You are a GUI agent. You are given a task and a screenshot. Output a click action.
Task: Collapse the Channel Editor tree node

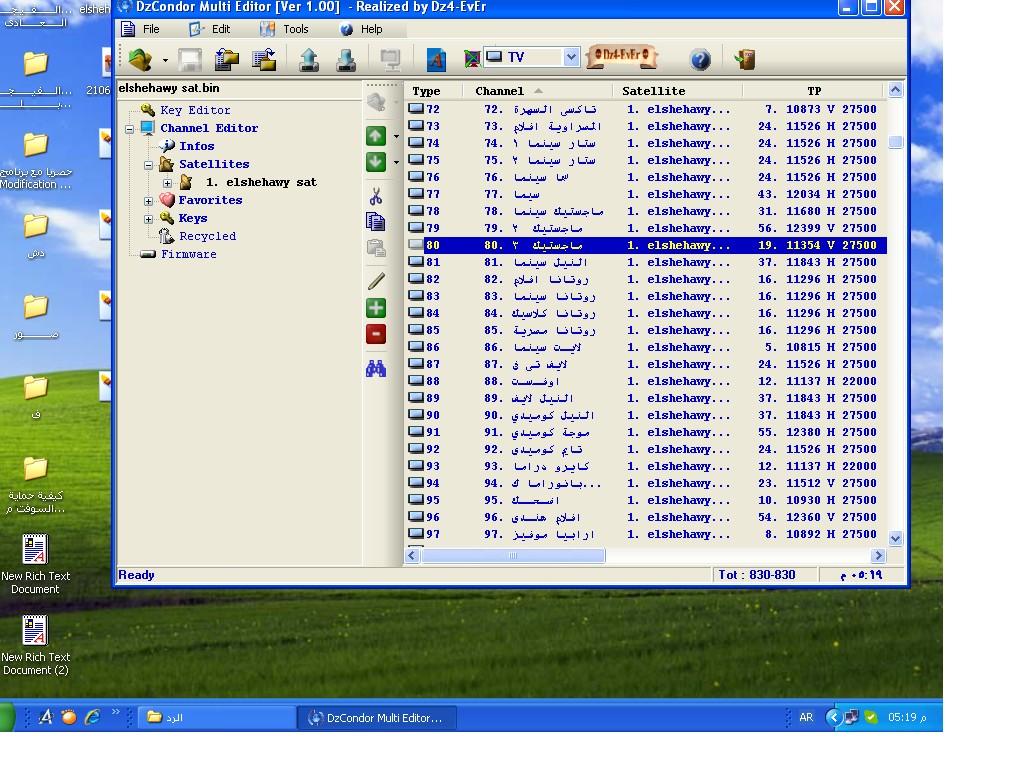tap(130, 129)
